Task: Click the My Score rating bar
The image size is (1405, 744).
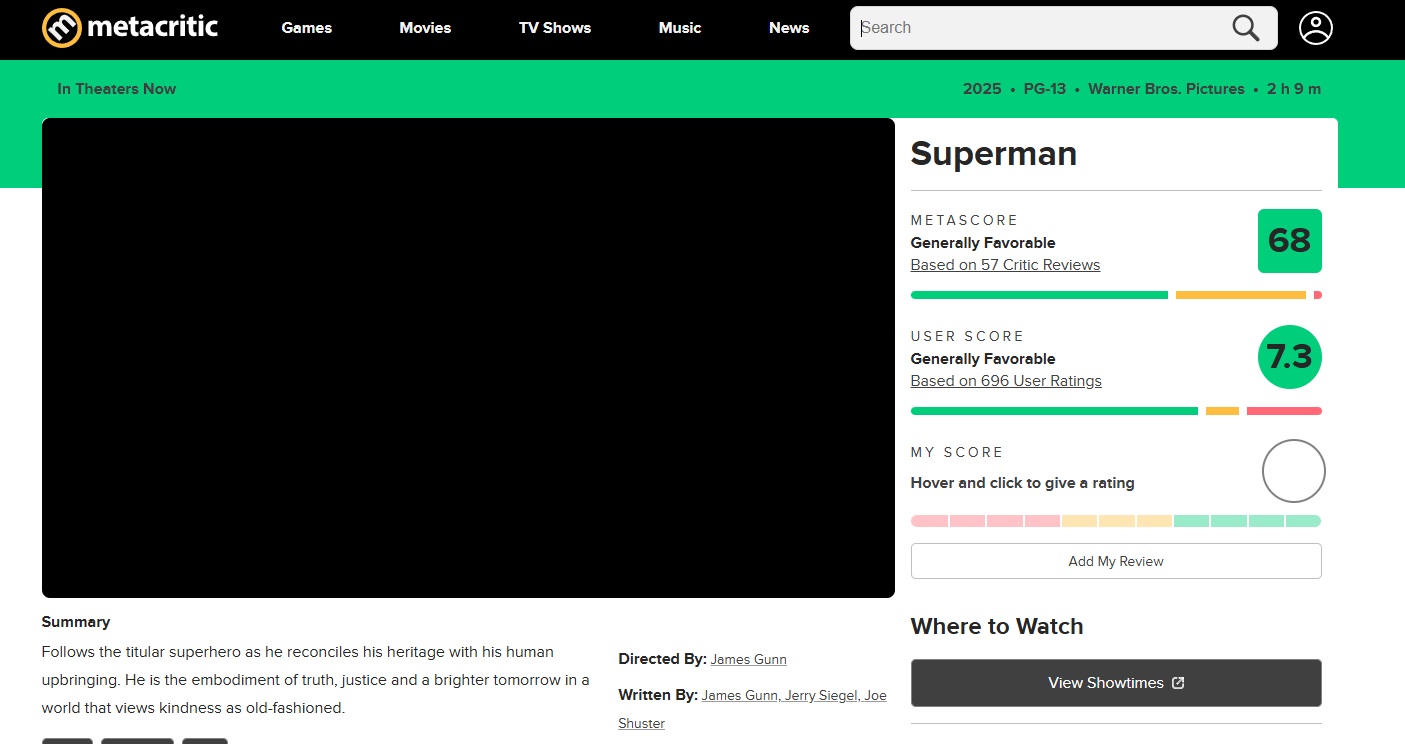Action: click(x=1116, y=521)
